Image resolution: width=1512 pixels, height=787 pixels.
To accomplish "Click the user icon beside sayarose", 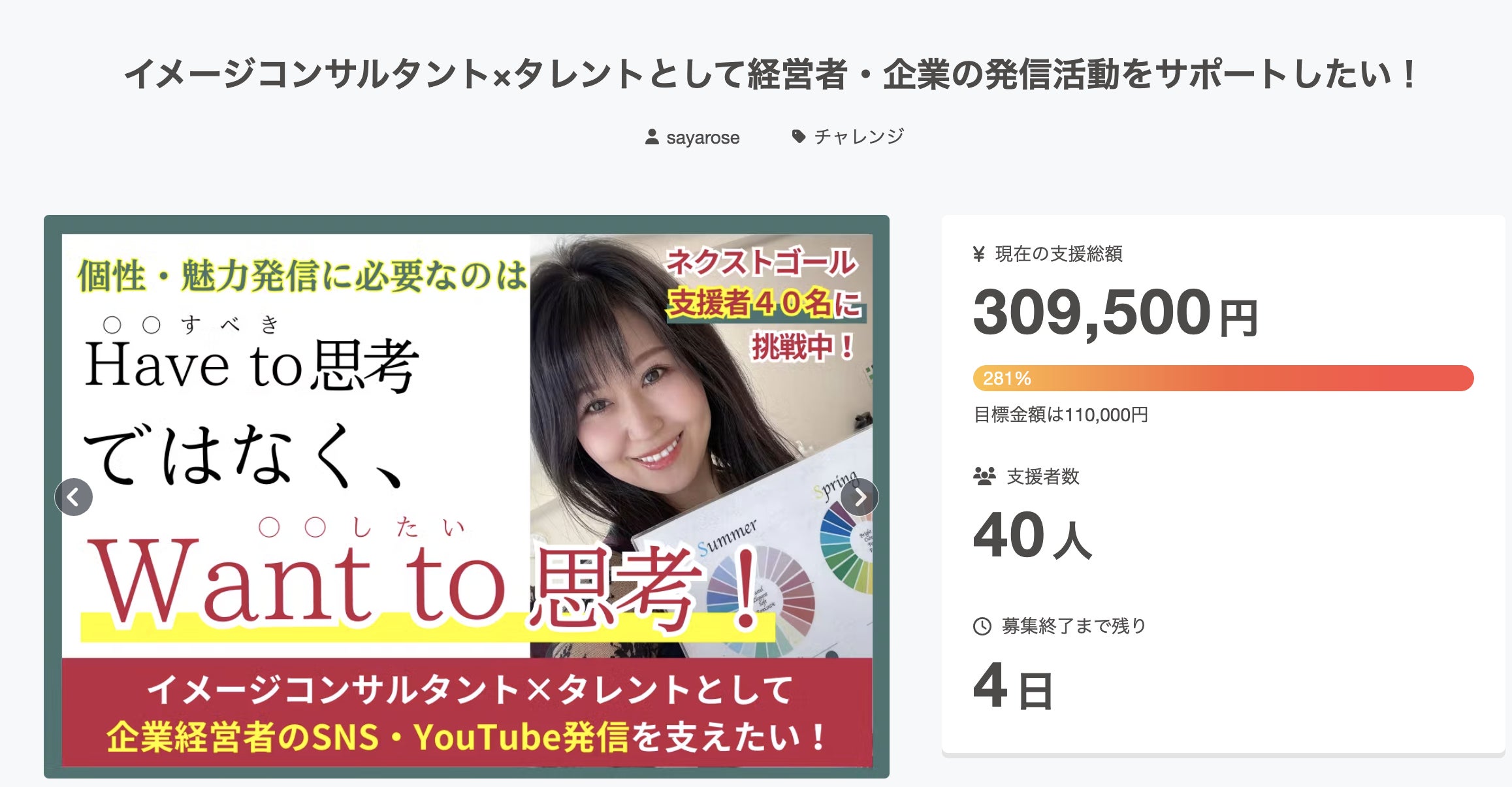I will tap(651, 137).
